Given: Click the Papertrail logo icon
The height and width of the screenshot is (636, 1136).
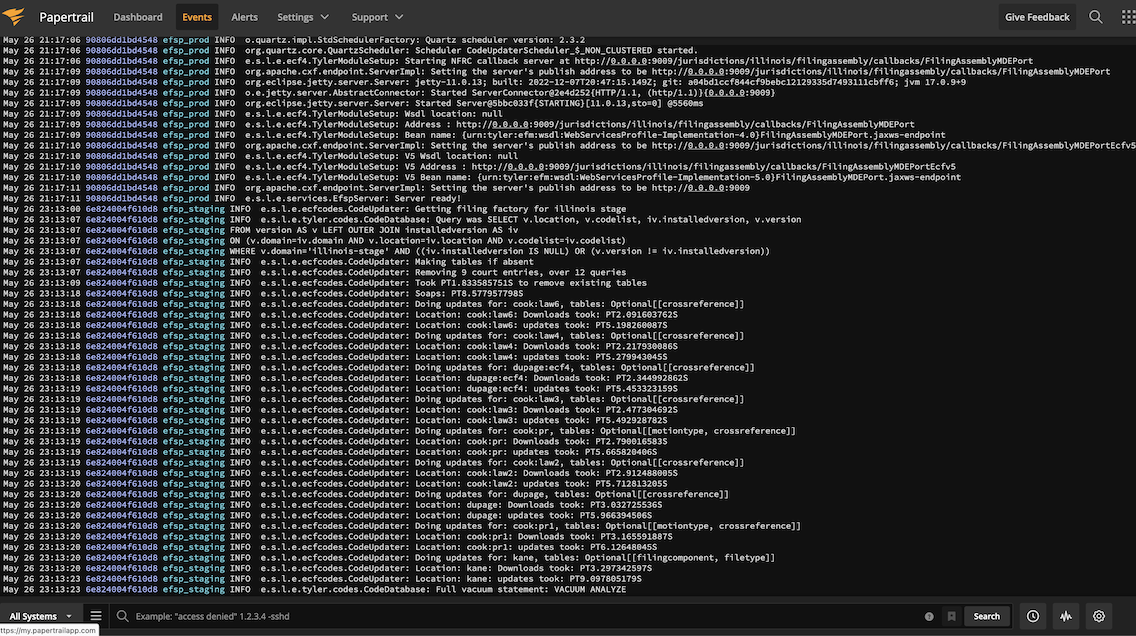Looking at the screenshot, I should tap(13, 17).
